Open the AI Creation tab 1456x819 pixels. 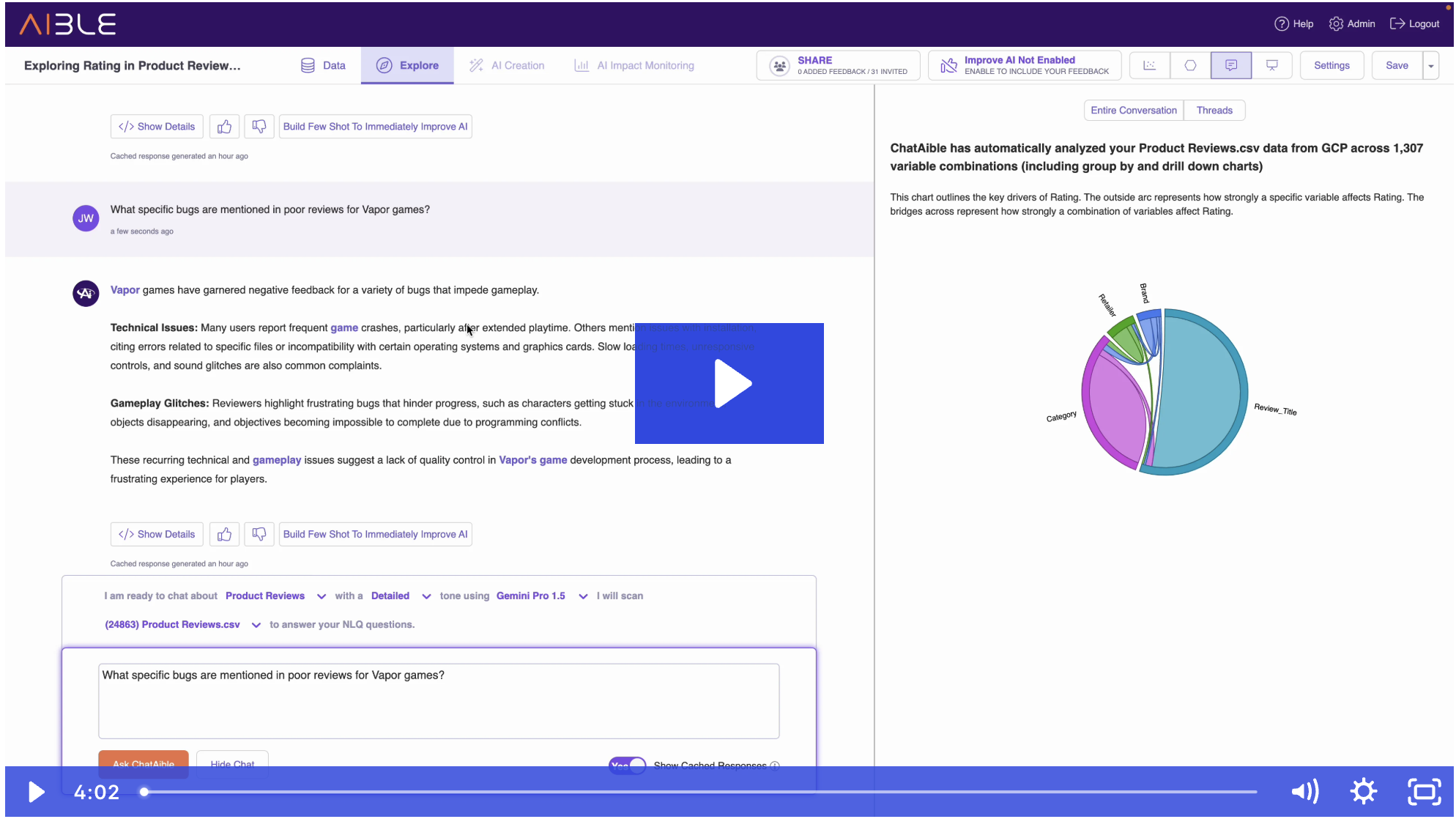[507, 65]
